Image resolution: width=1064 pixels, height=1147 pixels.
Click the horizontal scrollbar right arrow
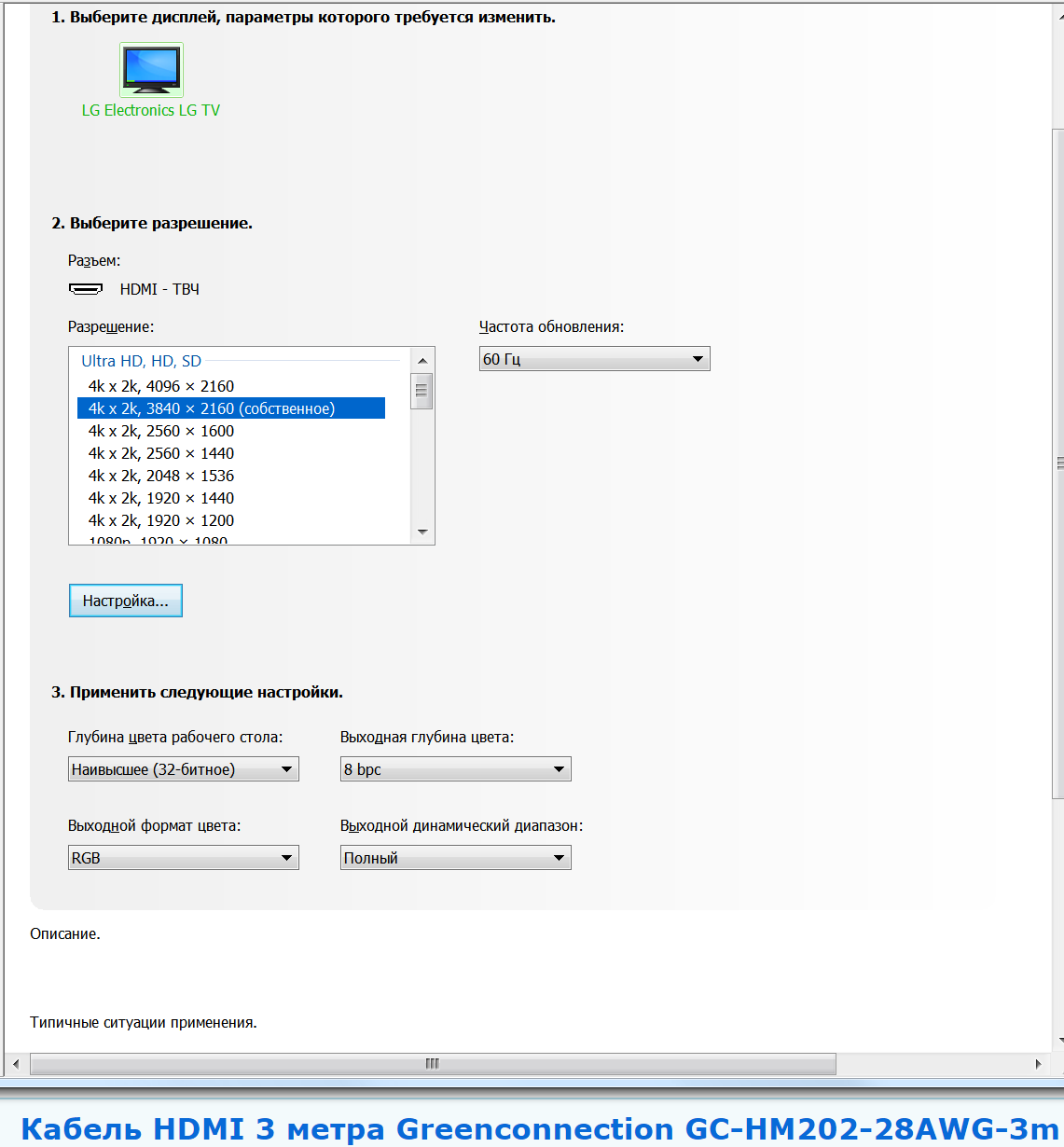[1038, 1064]
